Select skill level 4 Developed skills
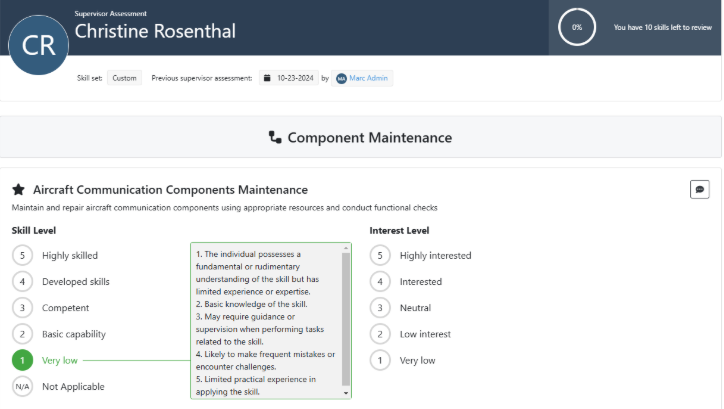The height and width of the screenshot is (409, 724). [22, 281]
